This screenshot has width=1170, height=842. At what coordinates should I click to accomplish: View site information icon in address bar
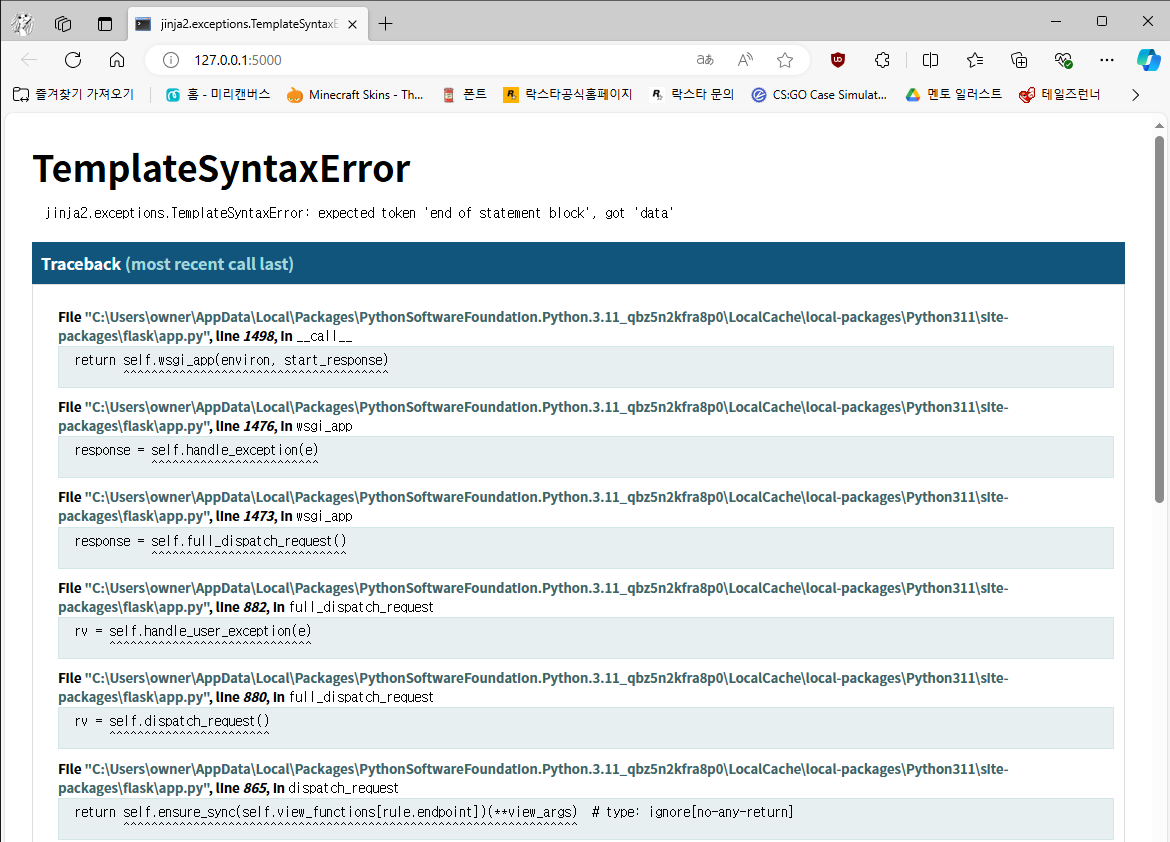tap(171, 60)
